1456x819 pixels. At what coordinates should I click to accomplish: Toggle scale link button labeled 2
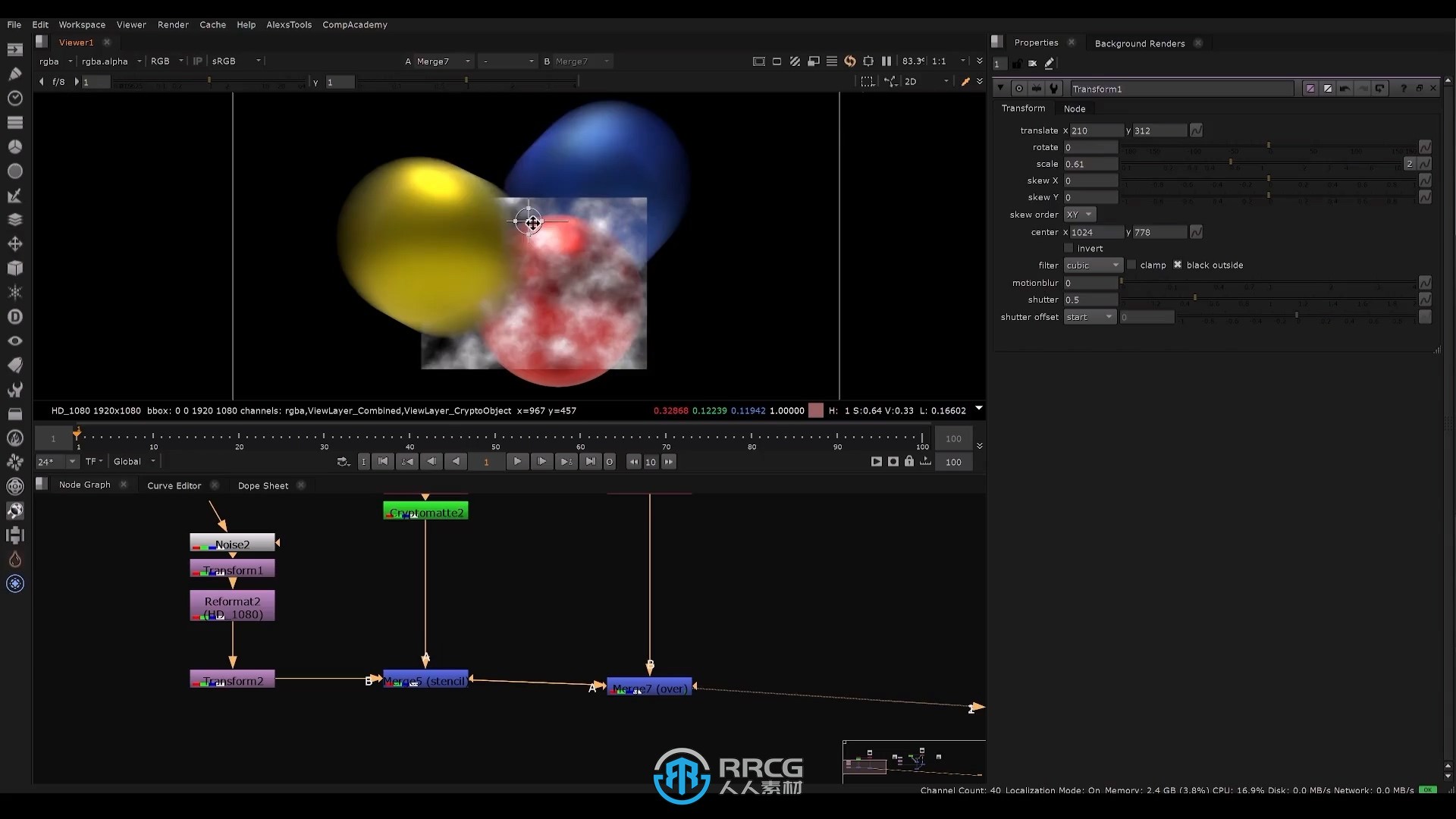(x=1410, y=164)
